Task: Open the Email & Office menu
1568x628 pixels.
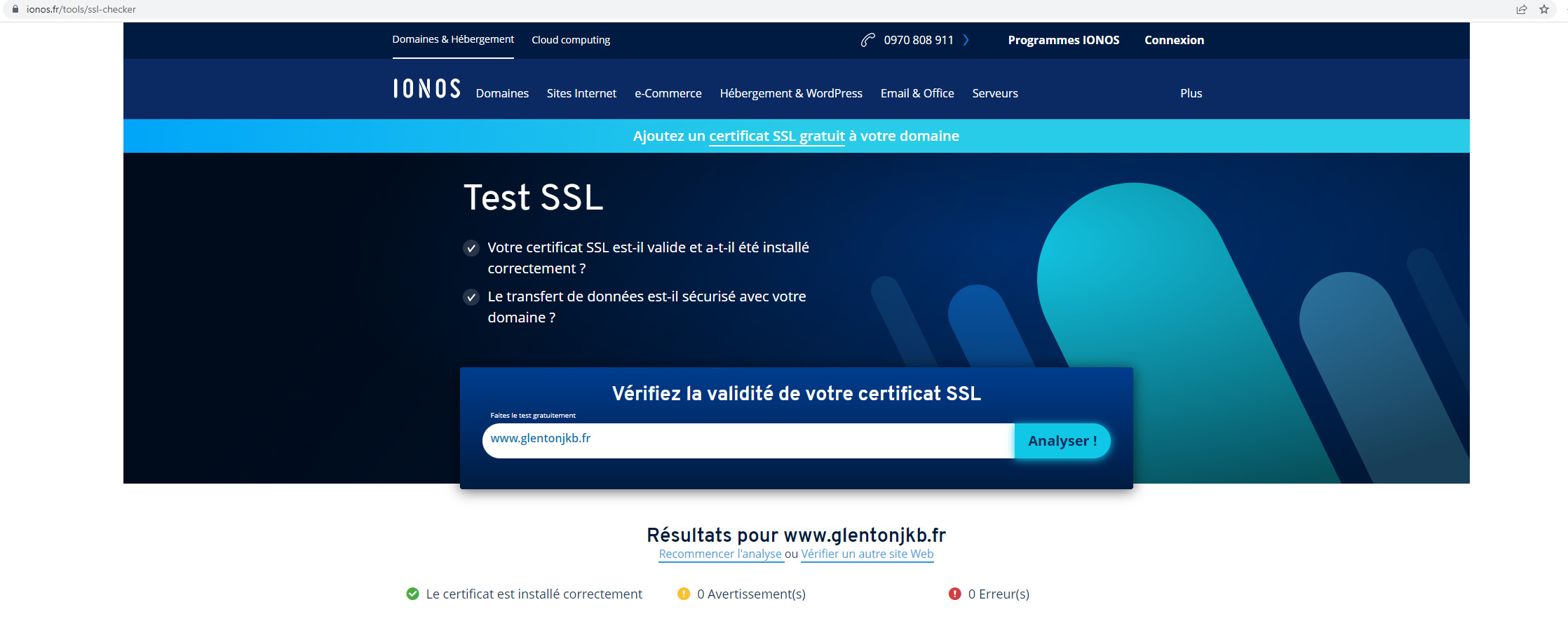Action: point(917,93)
